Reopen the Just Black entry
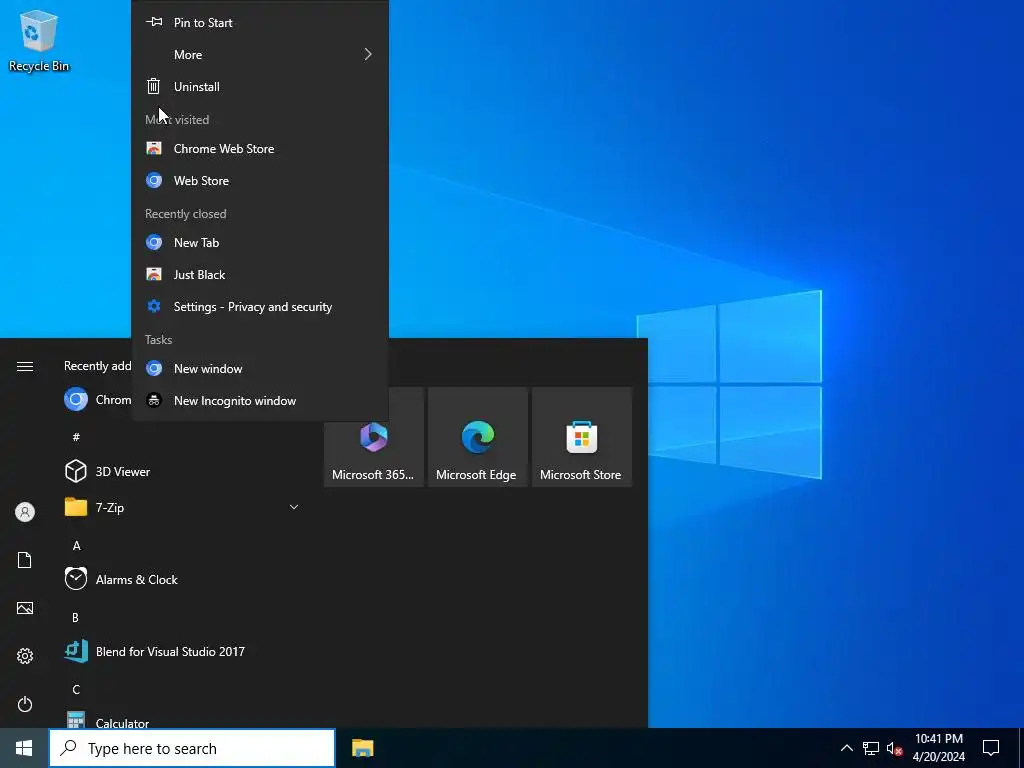The image size is (1024, 768). coord(260,274)
